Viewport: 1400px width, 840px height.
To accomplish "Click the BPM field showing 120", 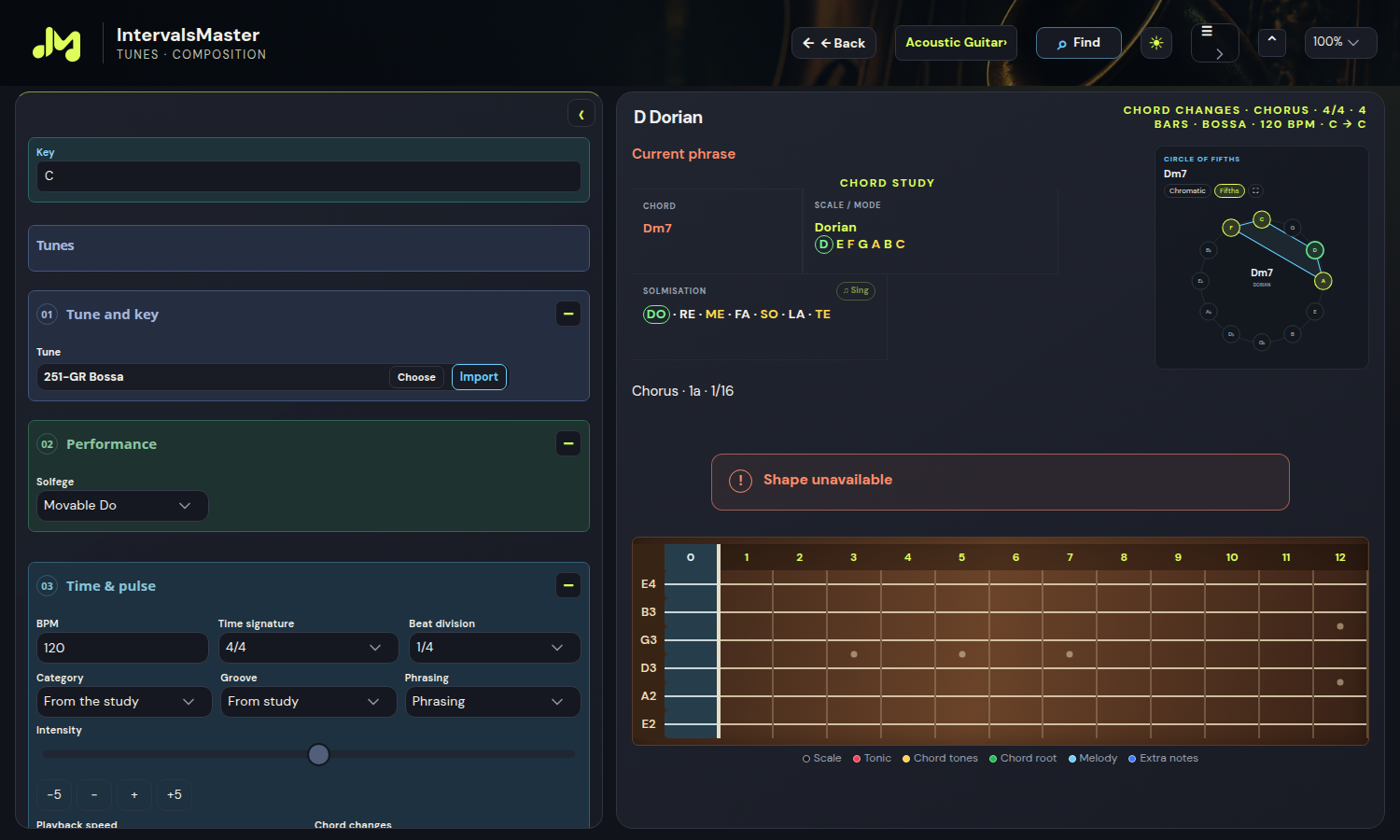I will click(x=122, y=648).
